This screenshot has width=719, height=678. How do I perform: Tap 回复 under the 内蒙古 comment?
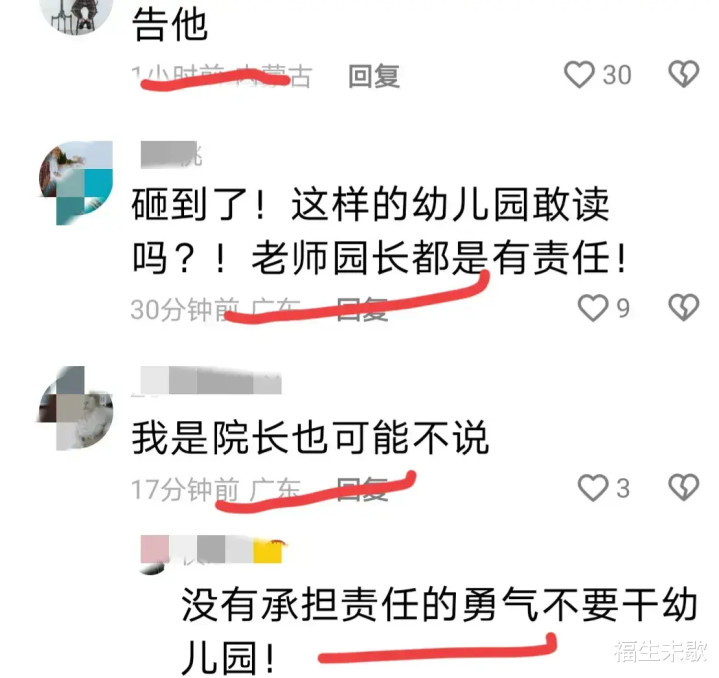click(374, 76)
